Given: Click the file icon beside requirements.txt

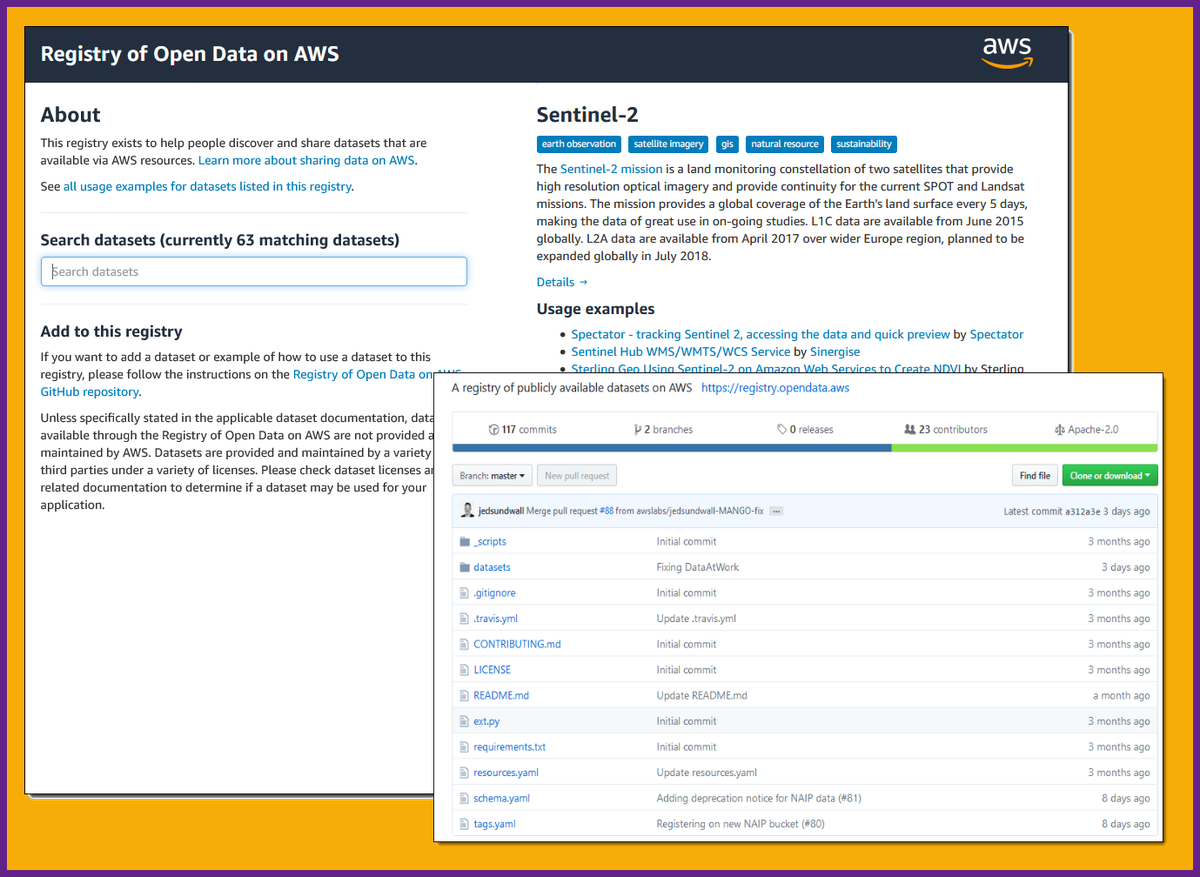Looking at the screenshot, I should [x=464, y=747].
